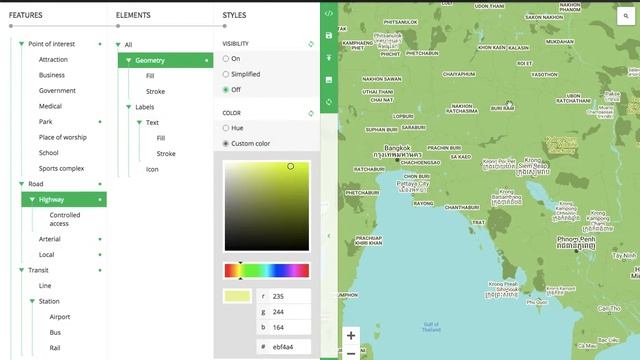Screen dimensions: 640x360
Task: Select the Icon element
Action: click(152, 169)
